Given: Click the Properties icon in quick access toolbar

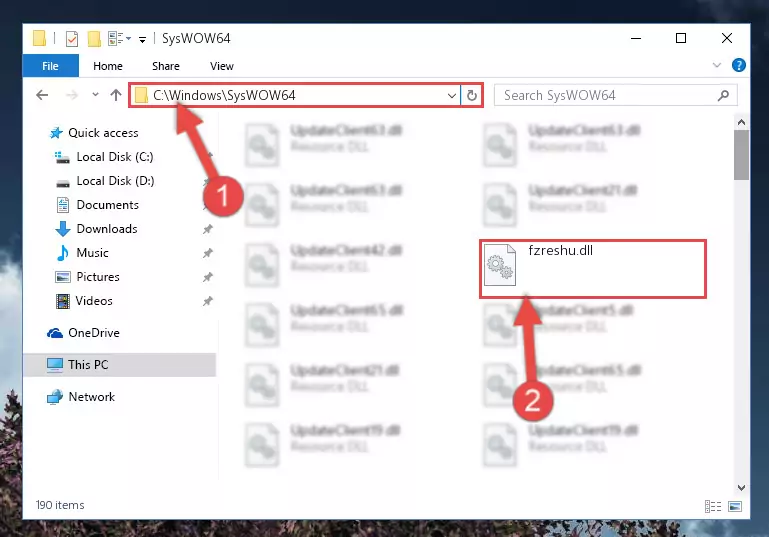Looking at the screenshot, I should click(72, 38).
